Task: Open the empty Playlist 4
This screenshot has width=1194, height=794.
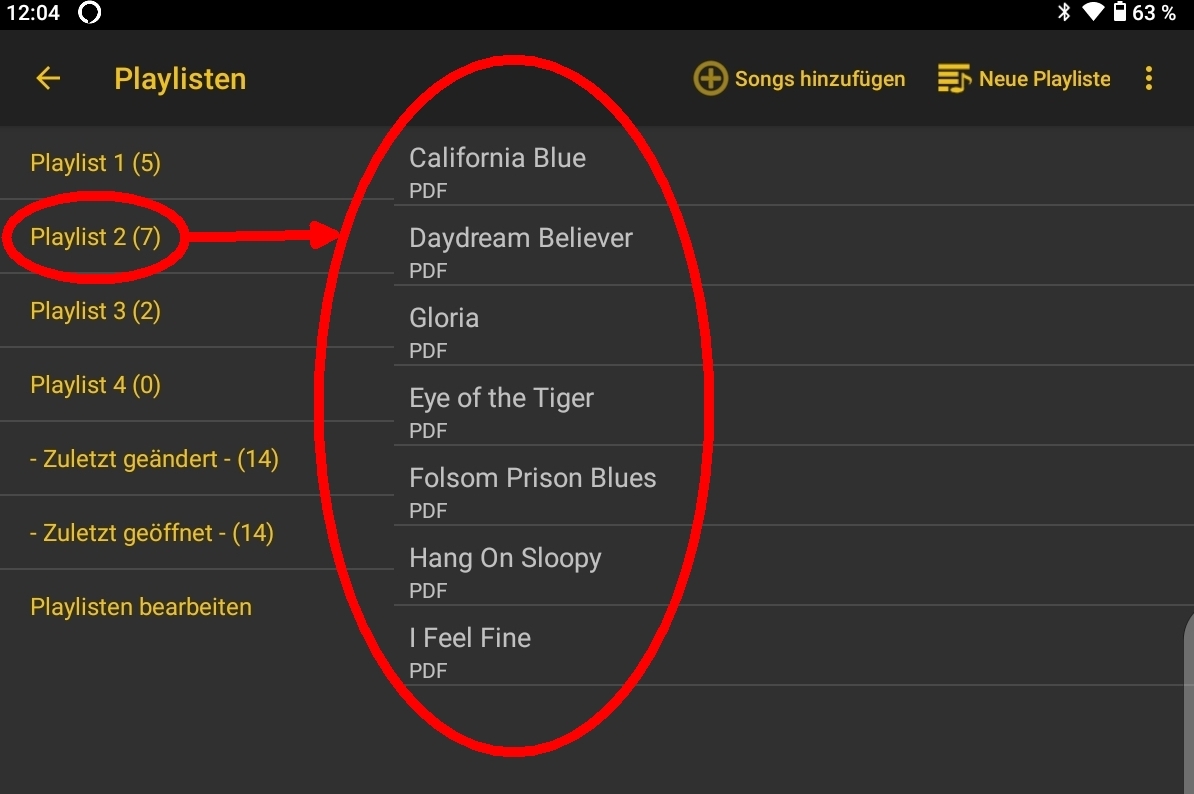Action: coord(96,385)
